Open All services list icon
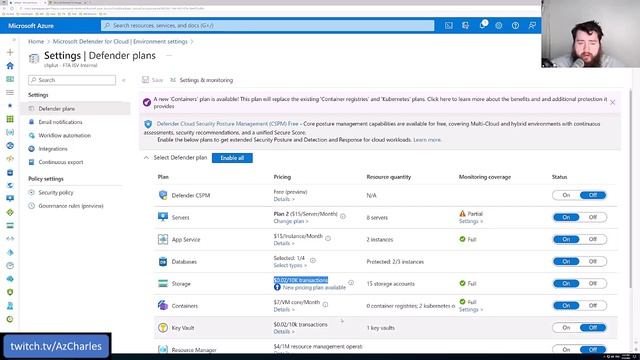Image resolution: width=640 pixels, height=360 pixels. (10, 92)
